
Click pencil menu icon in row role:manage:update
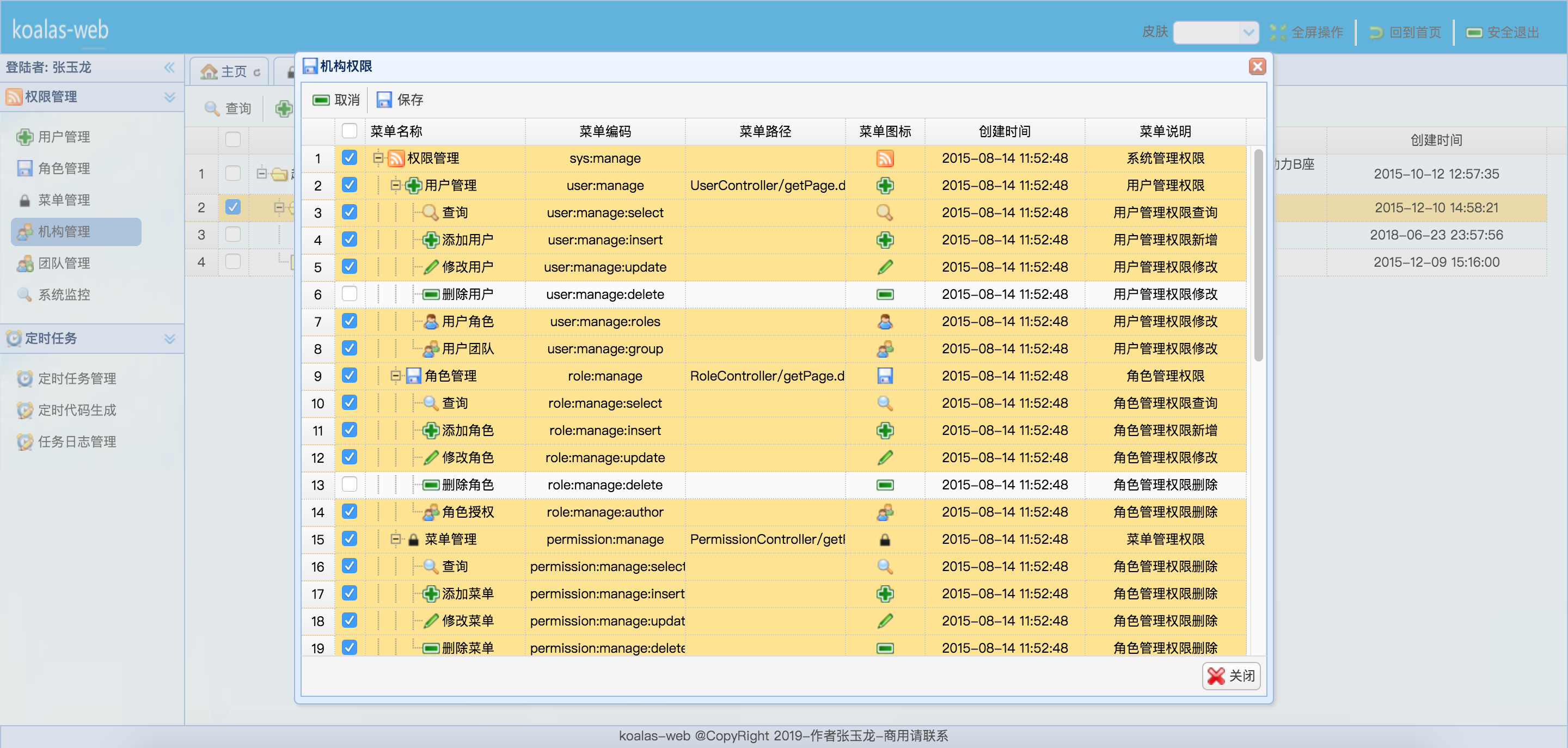click(x=885, y=458)
